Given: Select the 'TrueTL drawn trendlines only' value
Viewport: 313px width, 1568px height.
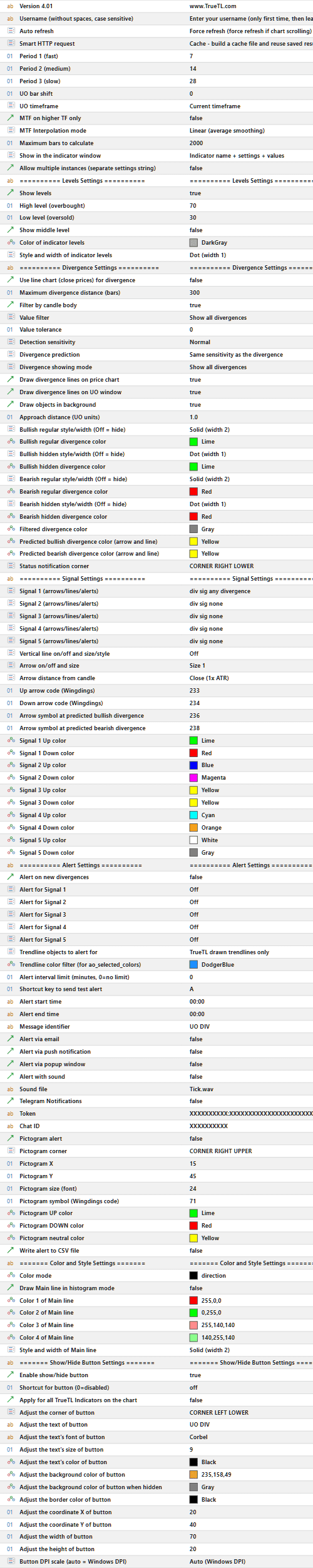Looking at the screenshot, I should pyautogui.click(x=229, y=952).
